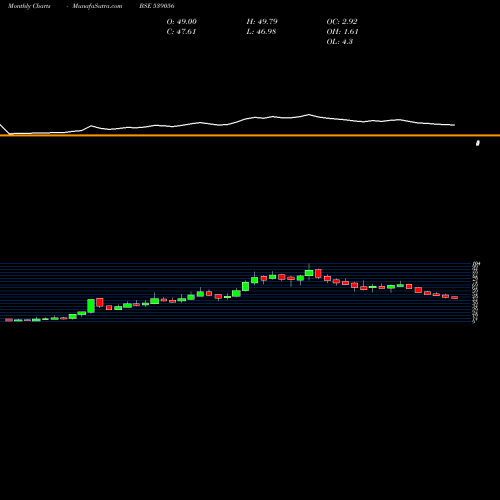Select the "OL: 4.3" reading
This screenshot has height=500, width=500.
point(340,42)
